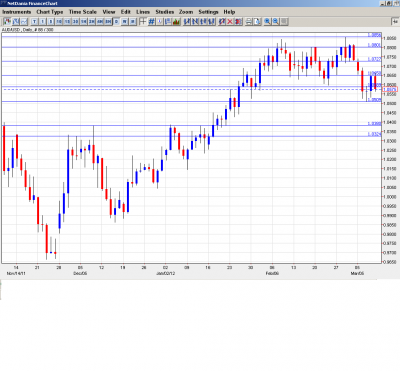Click the Jan/02/12 date axis label
Viewport: 400px width, 371px height.
pos(165,273)
